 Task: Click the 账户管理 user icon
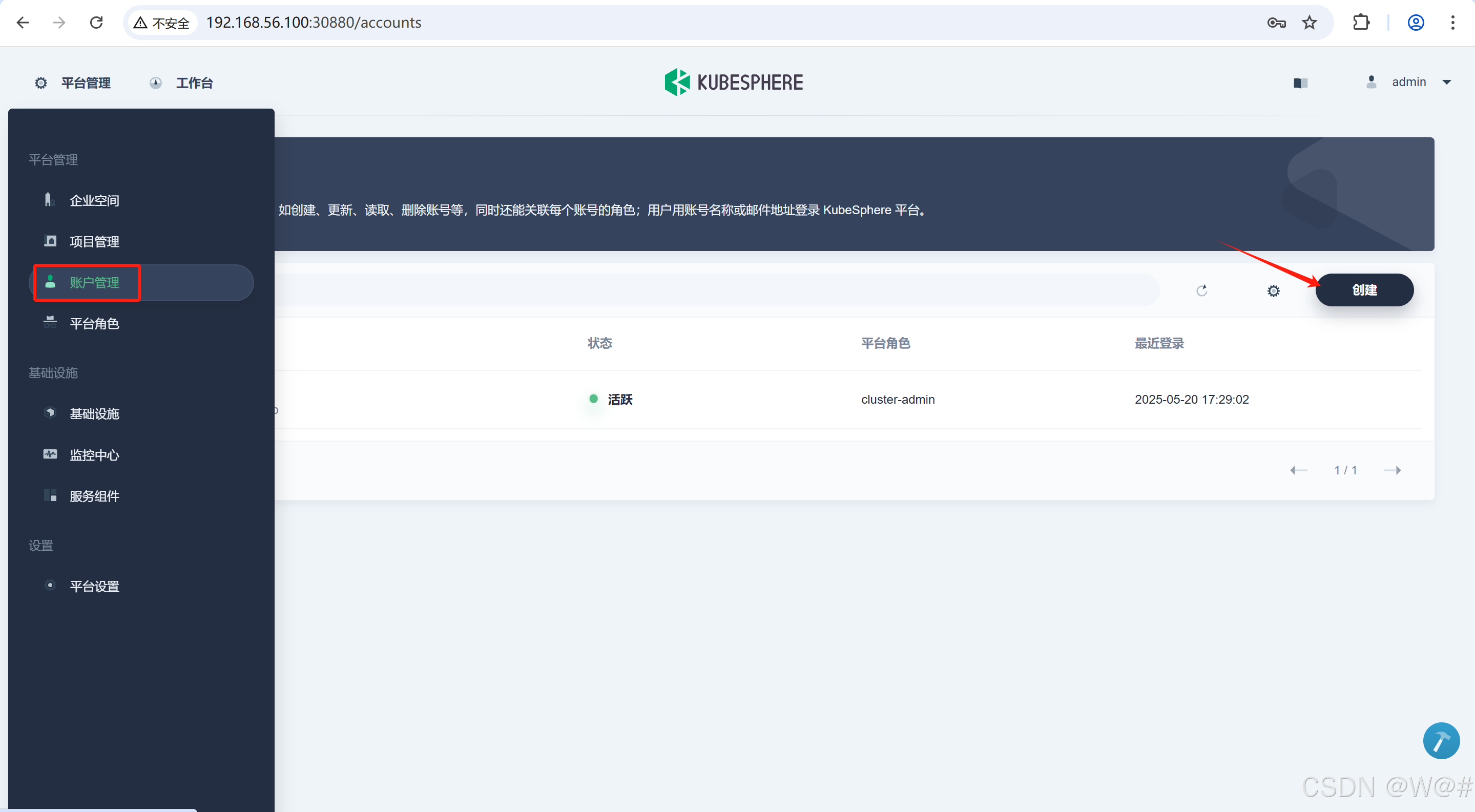click(x=50, y=282)
